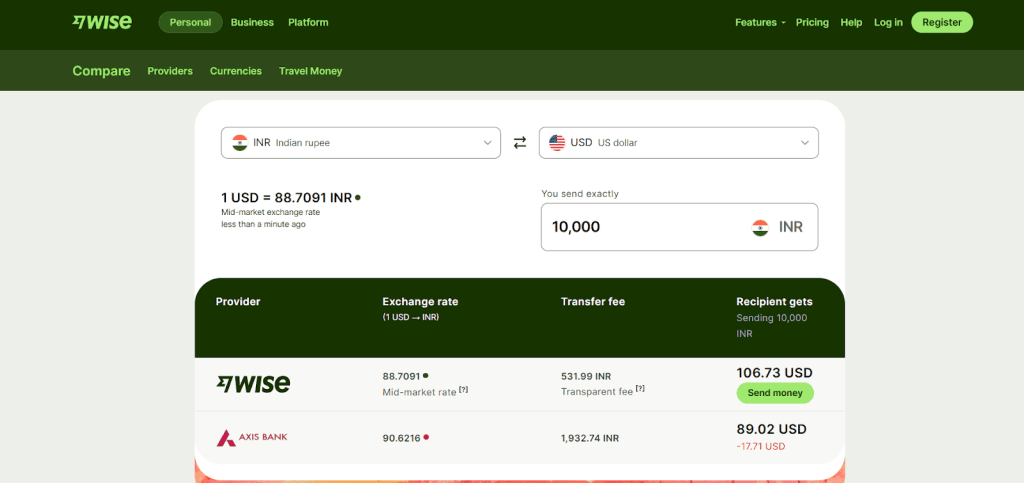Click the Wise logo in the header

coord(102,22)
